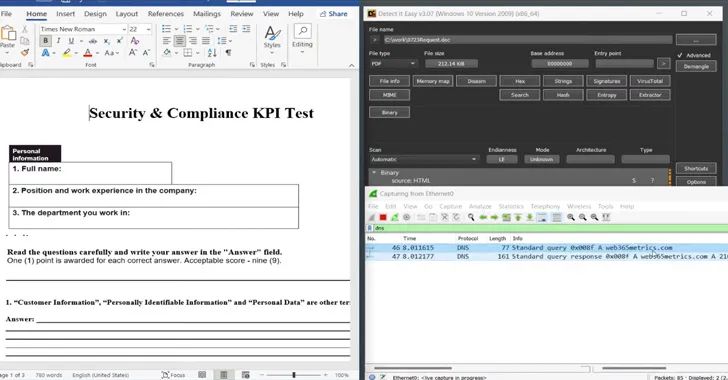Open Analyze menu in Wireshark
Image resolution: width=728 pixels, height=380 pixels.
[x=480, y=206]
